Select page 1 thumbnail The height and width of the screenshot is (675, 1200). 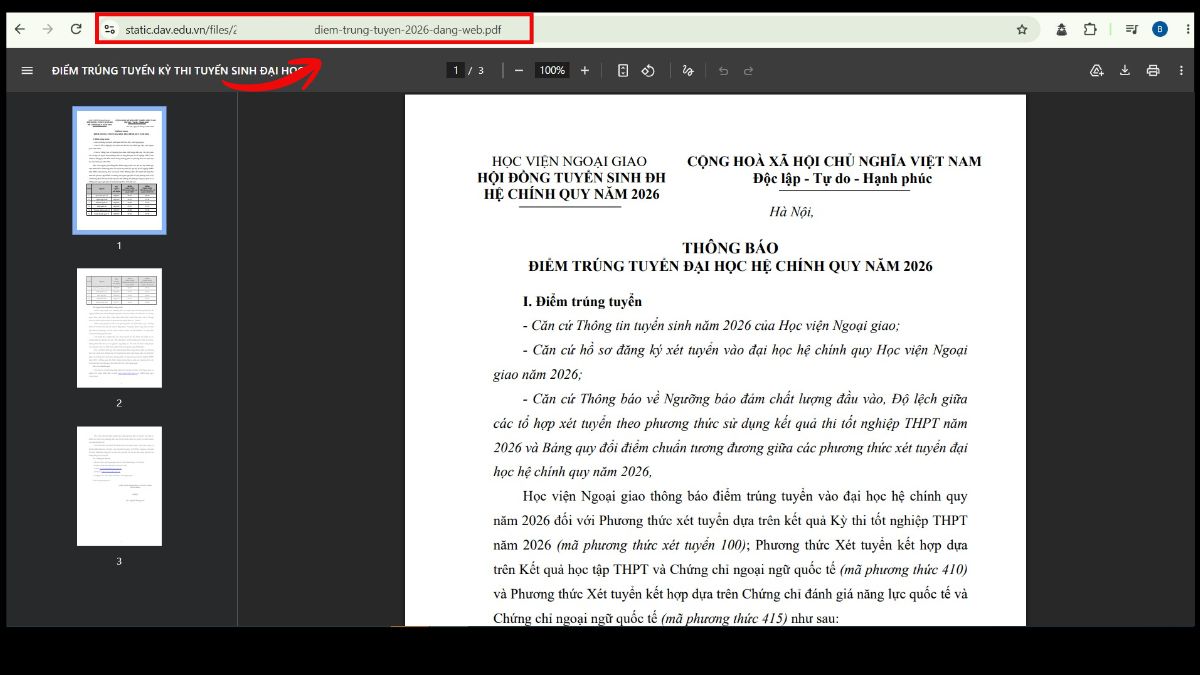click(x=119, y=170)
